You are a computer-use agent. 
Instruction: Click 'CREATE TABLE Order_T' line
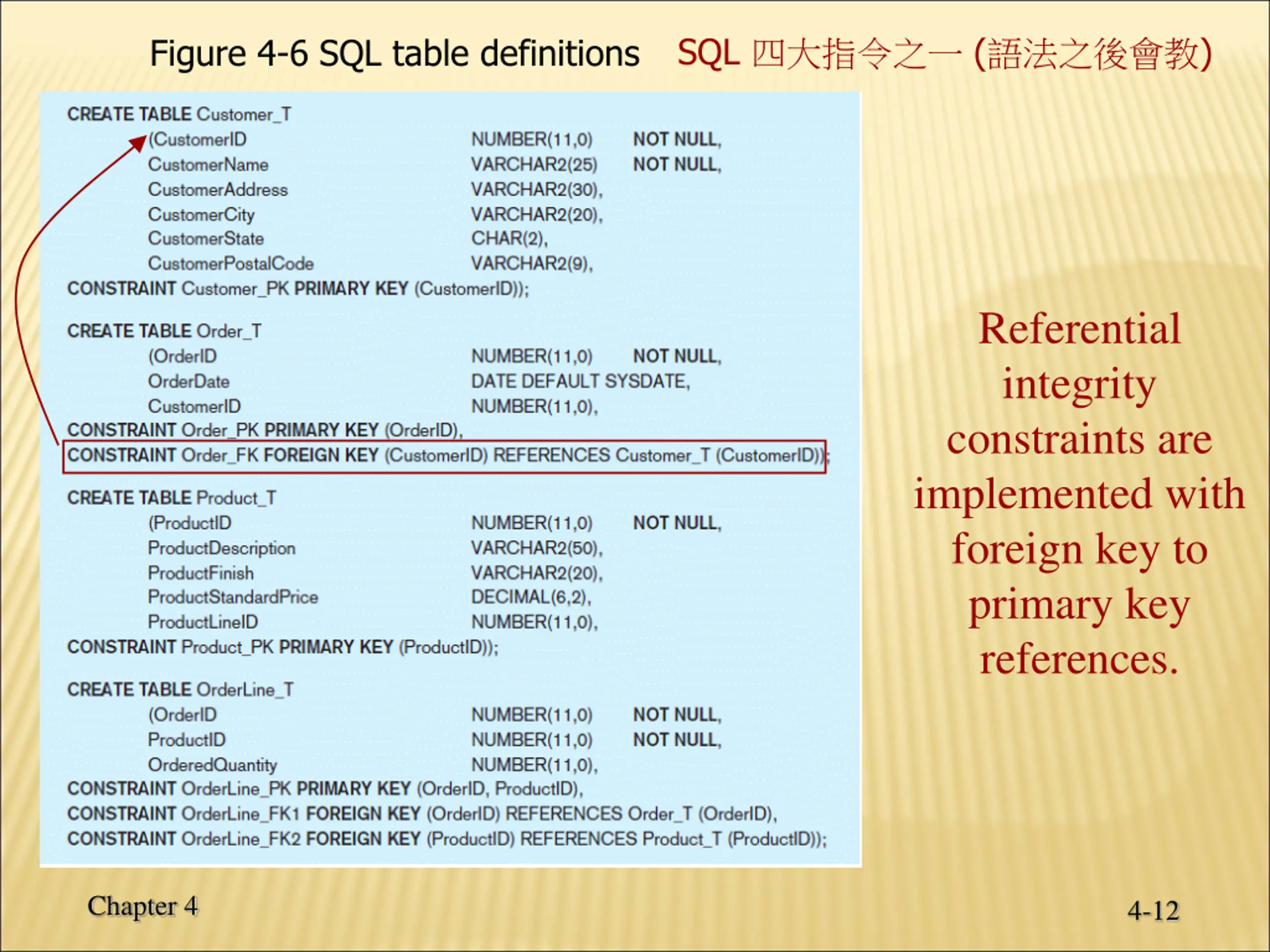(x=164, y=331)
